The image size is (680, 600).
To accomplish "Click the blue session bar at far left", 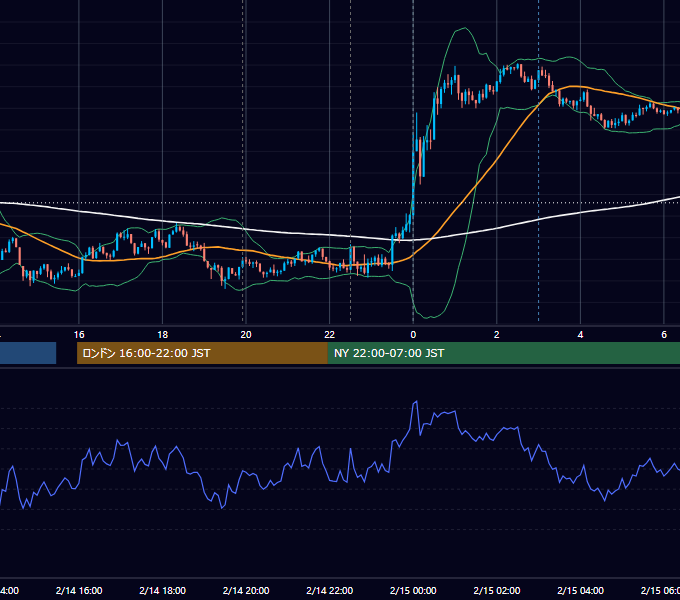I will tap(28, 353).
